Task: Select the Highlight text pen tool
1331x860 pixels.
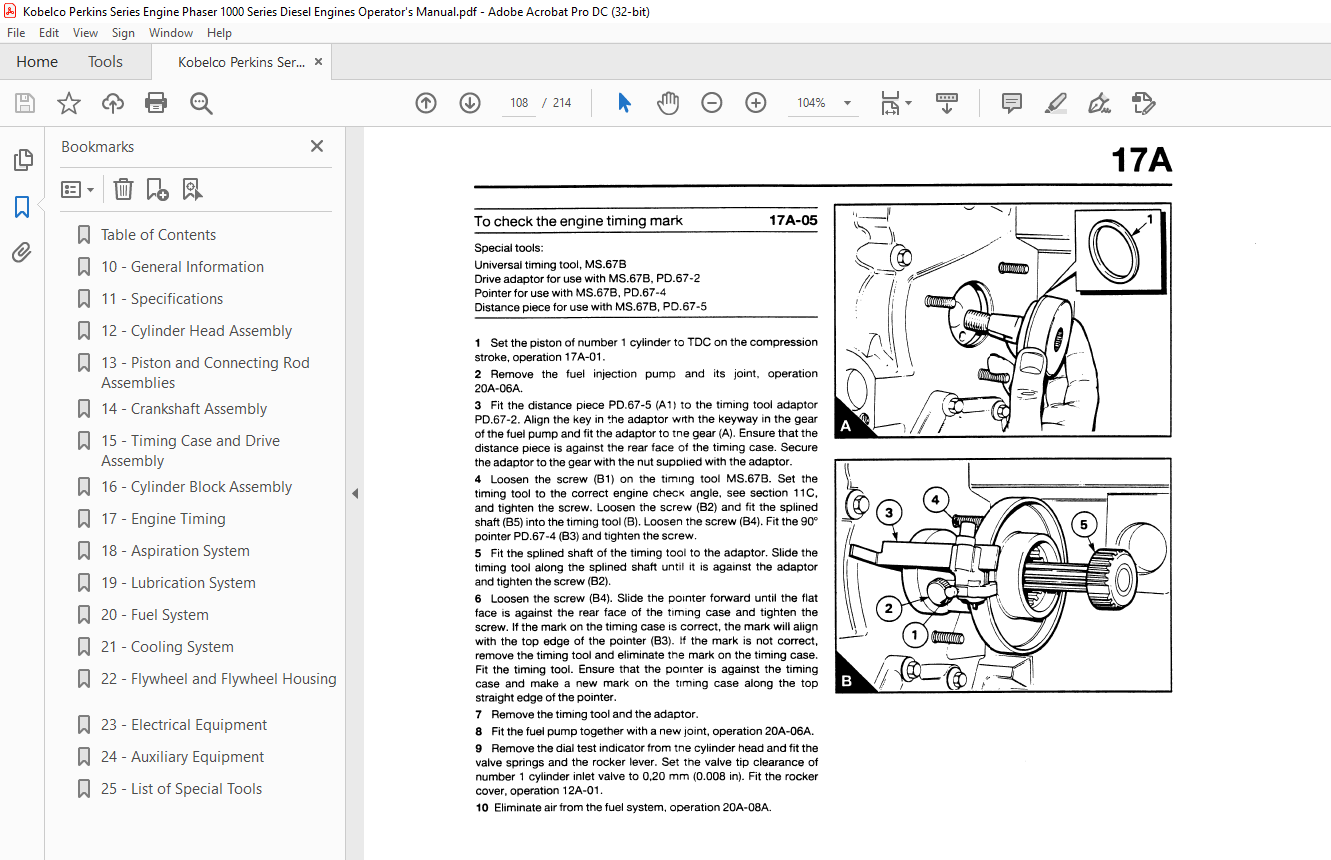Action: (x=1055, y=103)
